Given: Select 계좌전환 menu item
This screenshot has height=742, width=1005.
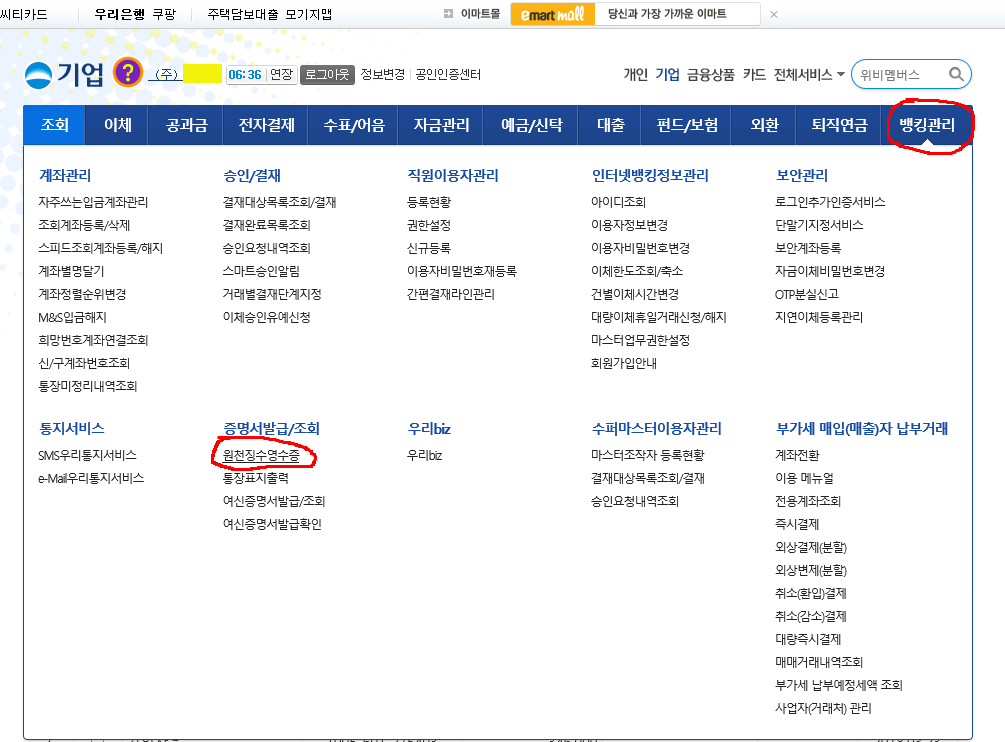Looking at the screenshot, I should [797, 456].
